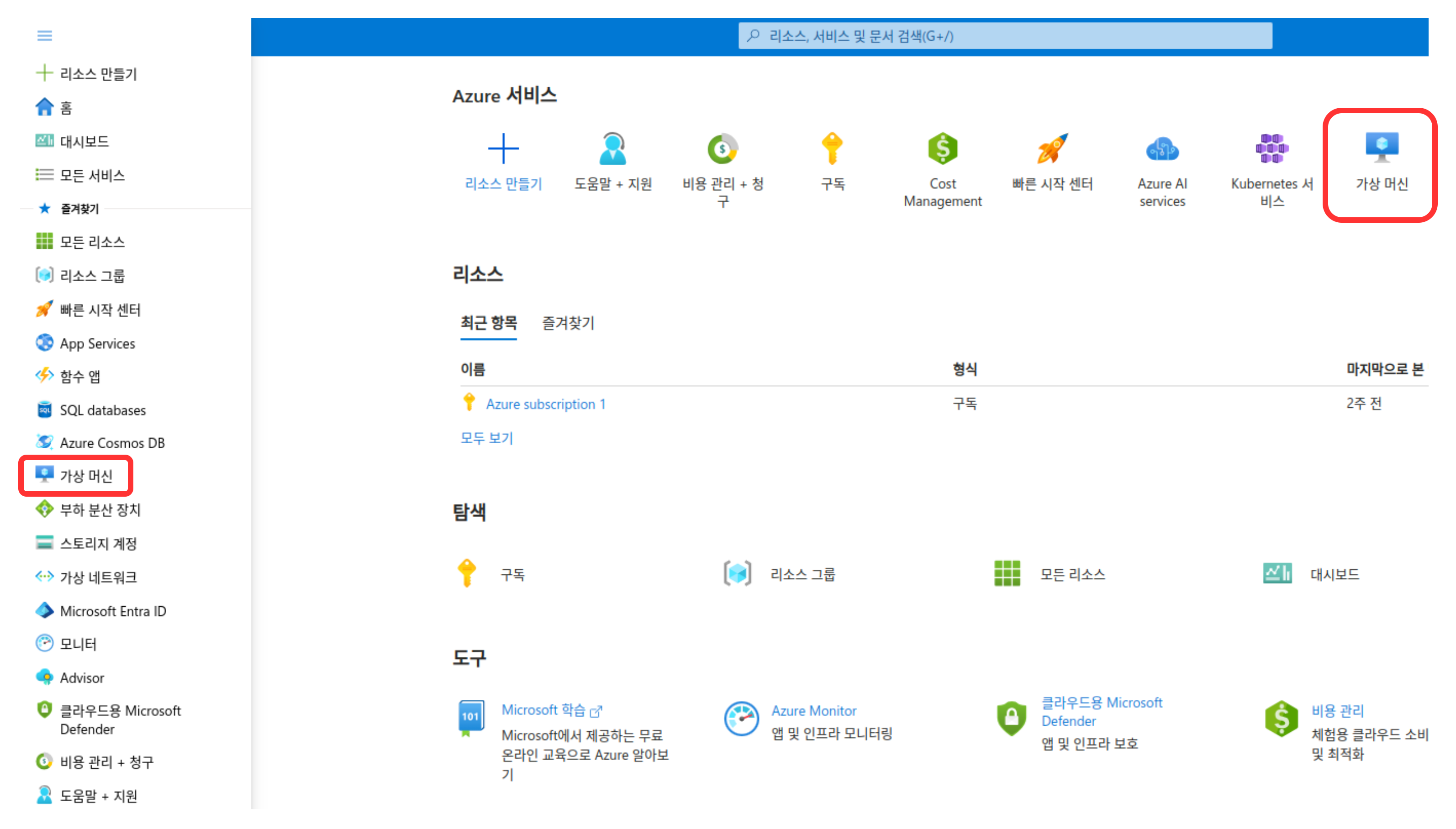Image resolution: width=1456 pixels, height=829 pixels.
Task: Open the hamburger portal menu
Action: point(44,36)
